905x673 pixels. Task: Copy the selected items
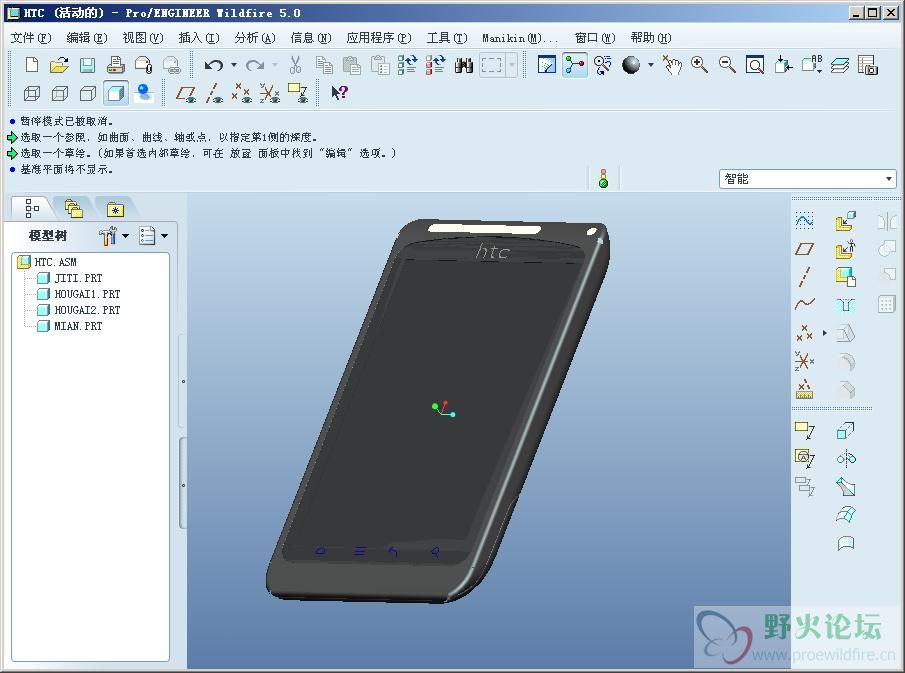(x=324, y=65)
